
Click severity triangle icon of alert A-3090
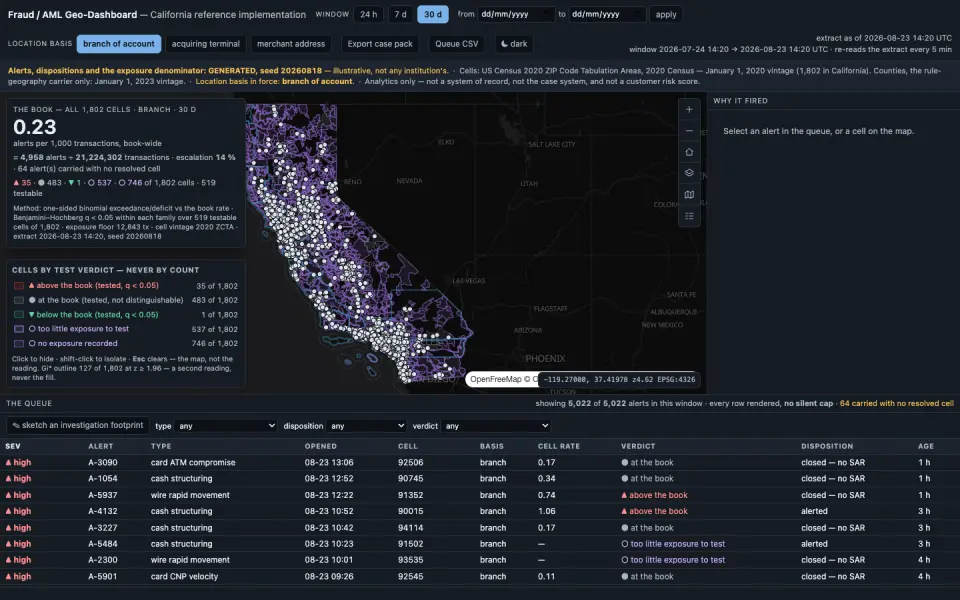[9, 462]
